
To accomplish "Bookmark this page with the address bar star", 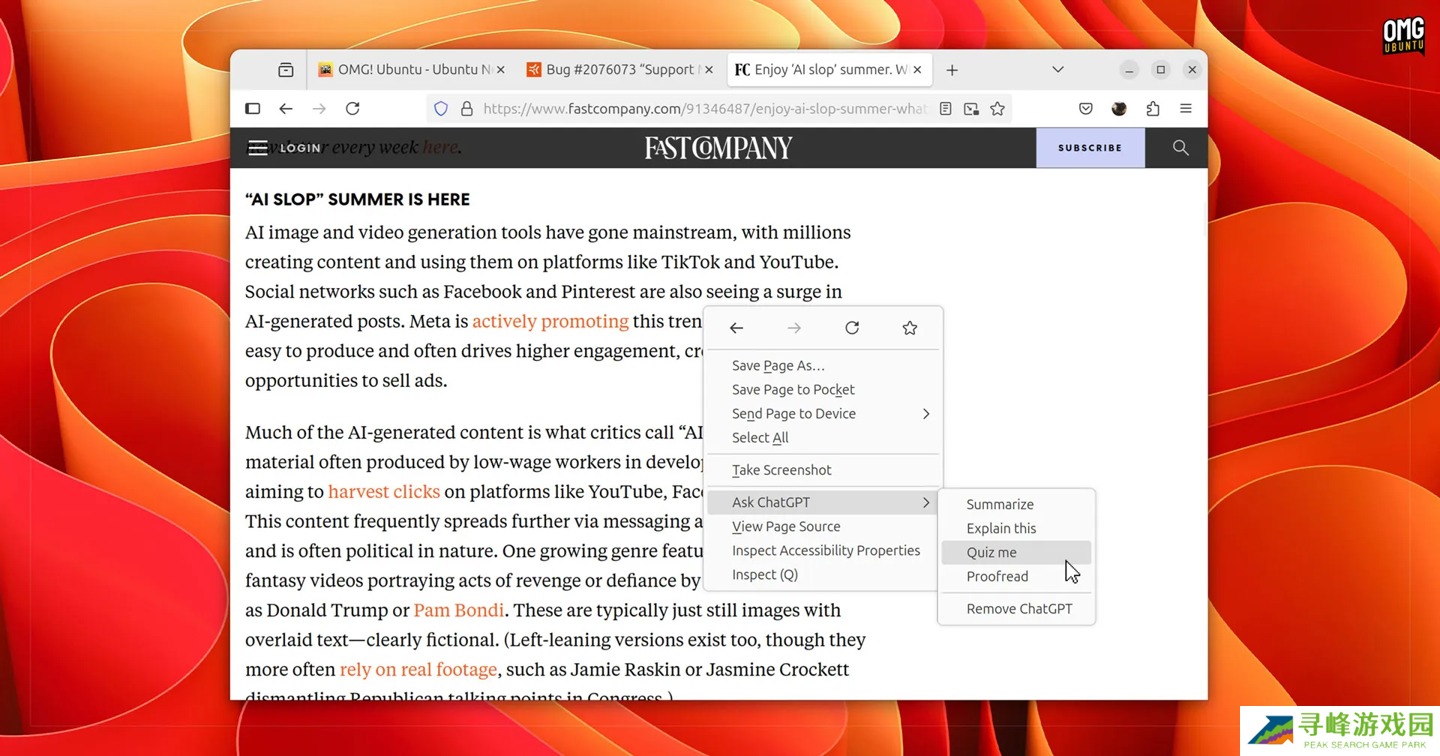I will pyautogui.click(x=997, y=109).
